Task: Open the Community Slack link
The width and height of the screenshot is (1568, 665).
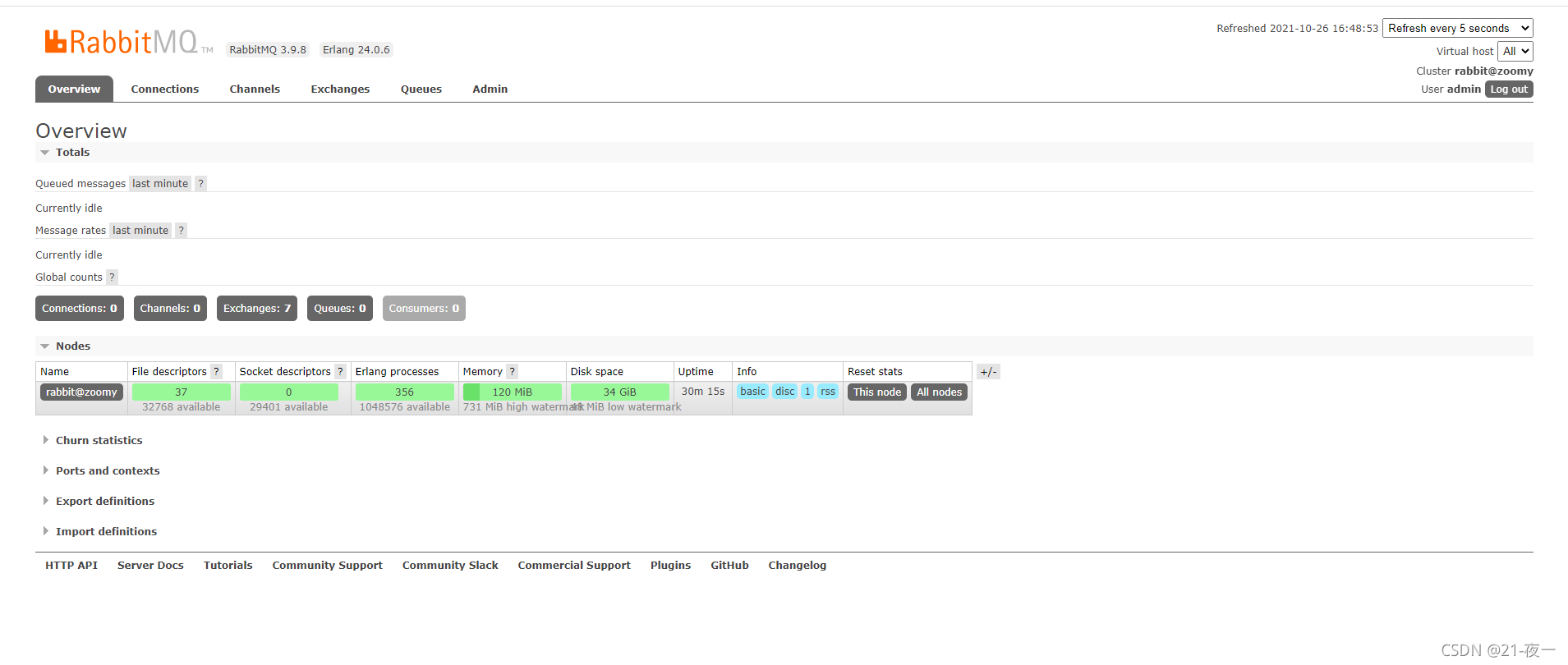Action: coord(450,566)
